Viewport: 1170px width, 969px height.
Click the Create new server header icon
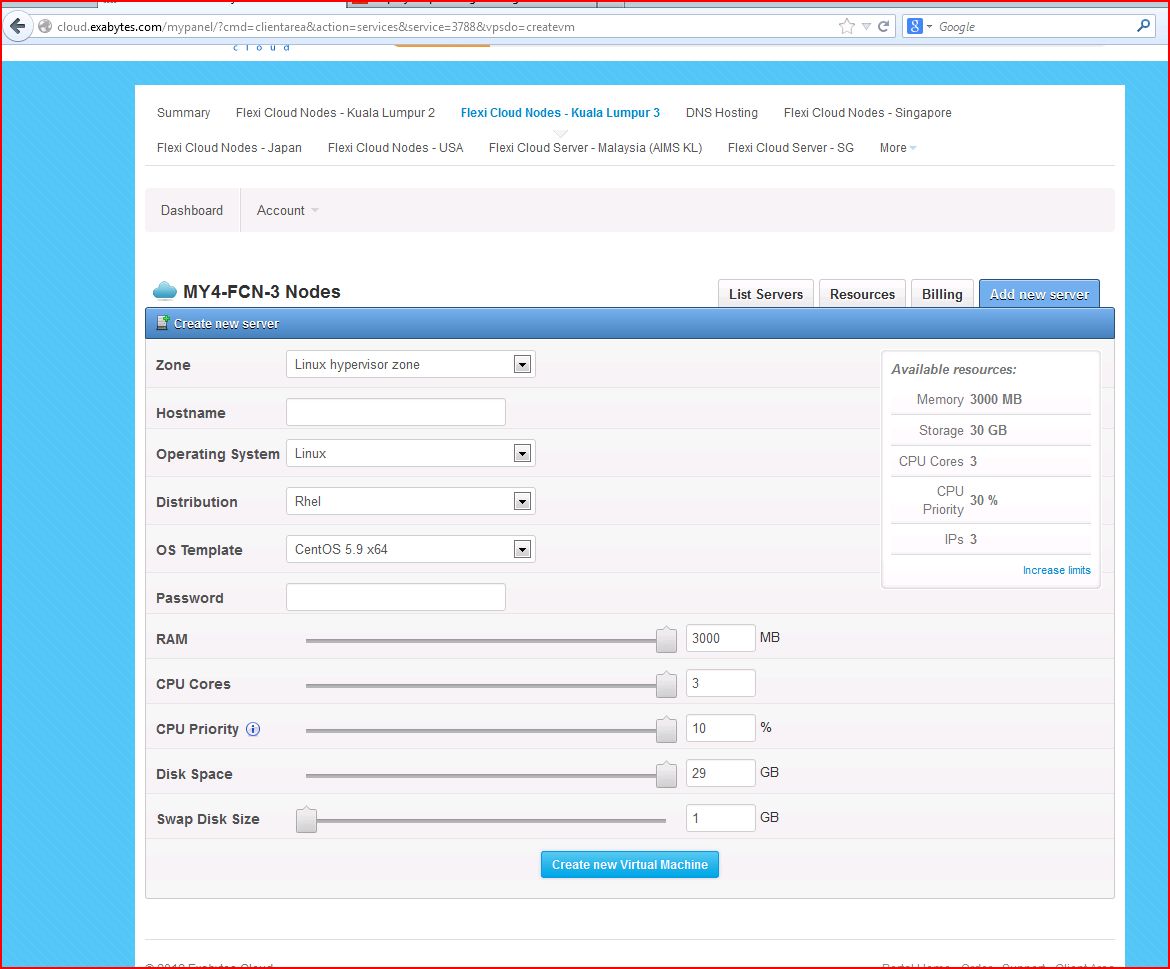162,323
